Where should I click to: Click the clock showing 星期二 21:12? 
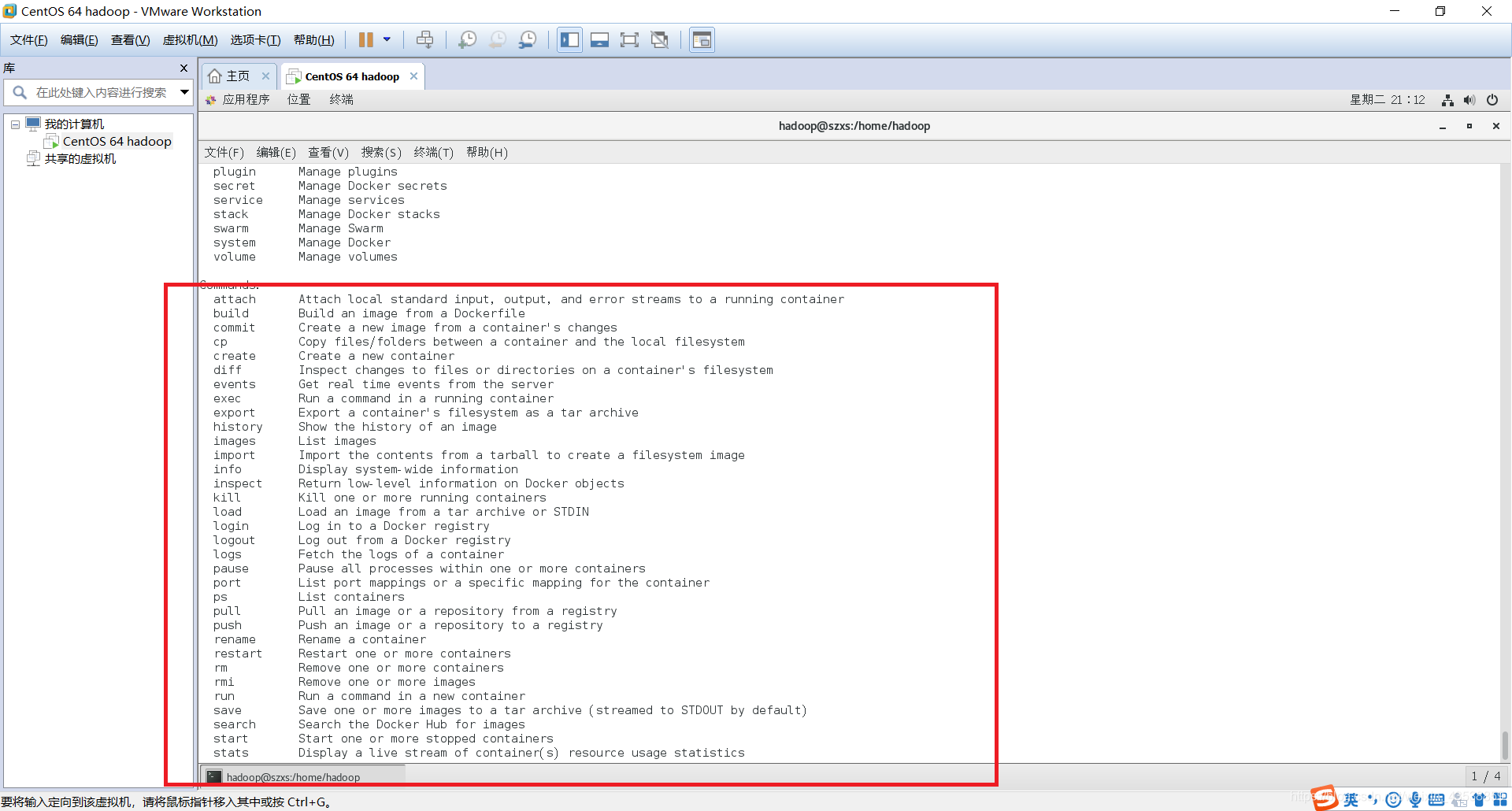coord(1388,100)
